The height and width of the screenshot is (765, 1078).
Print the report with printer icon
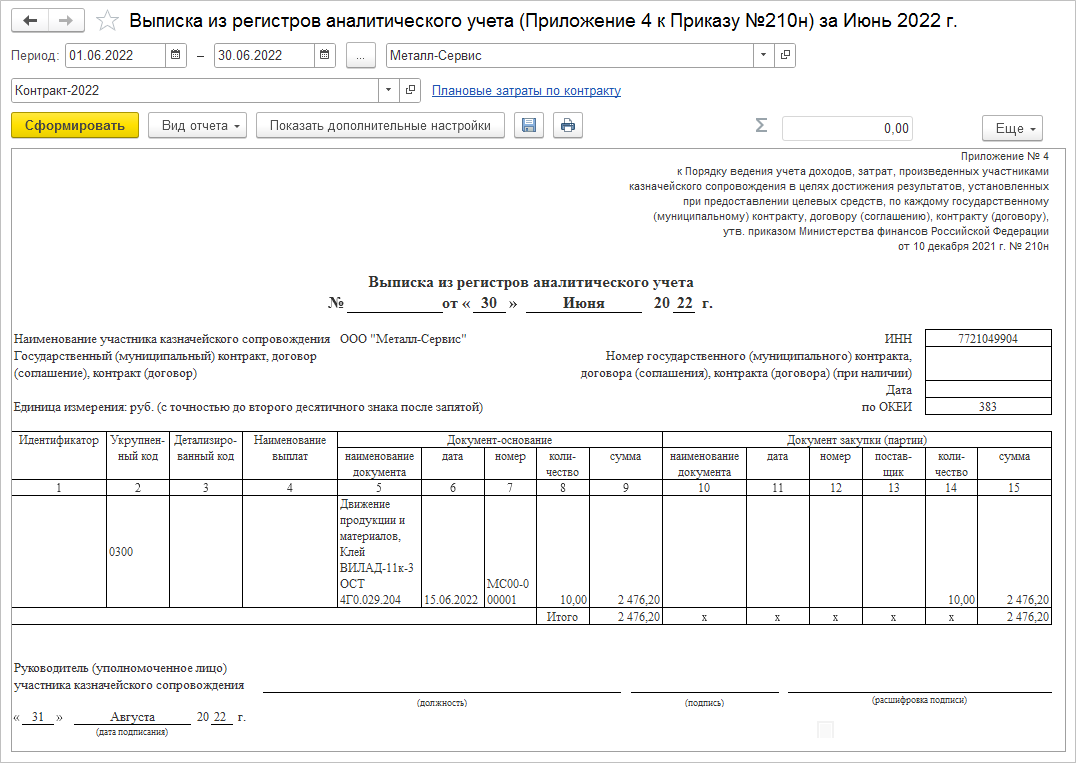click(x=567, y=125)
